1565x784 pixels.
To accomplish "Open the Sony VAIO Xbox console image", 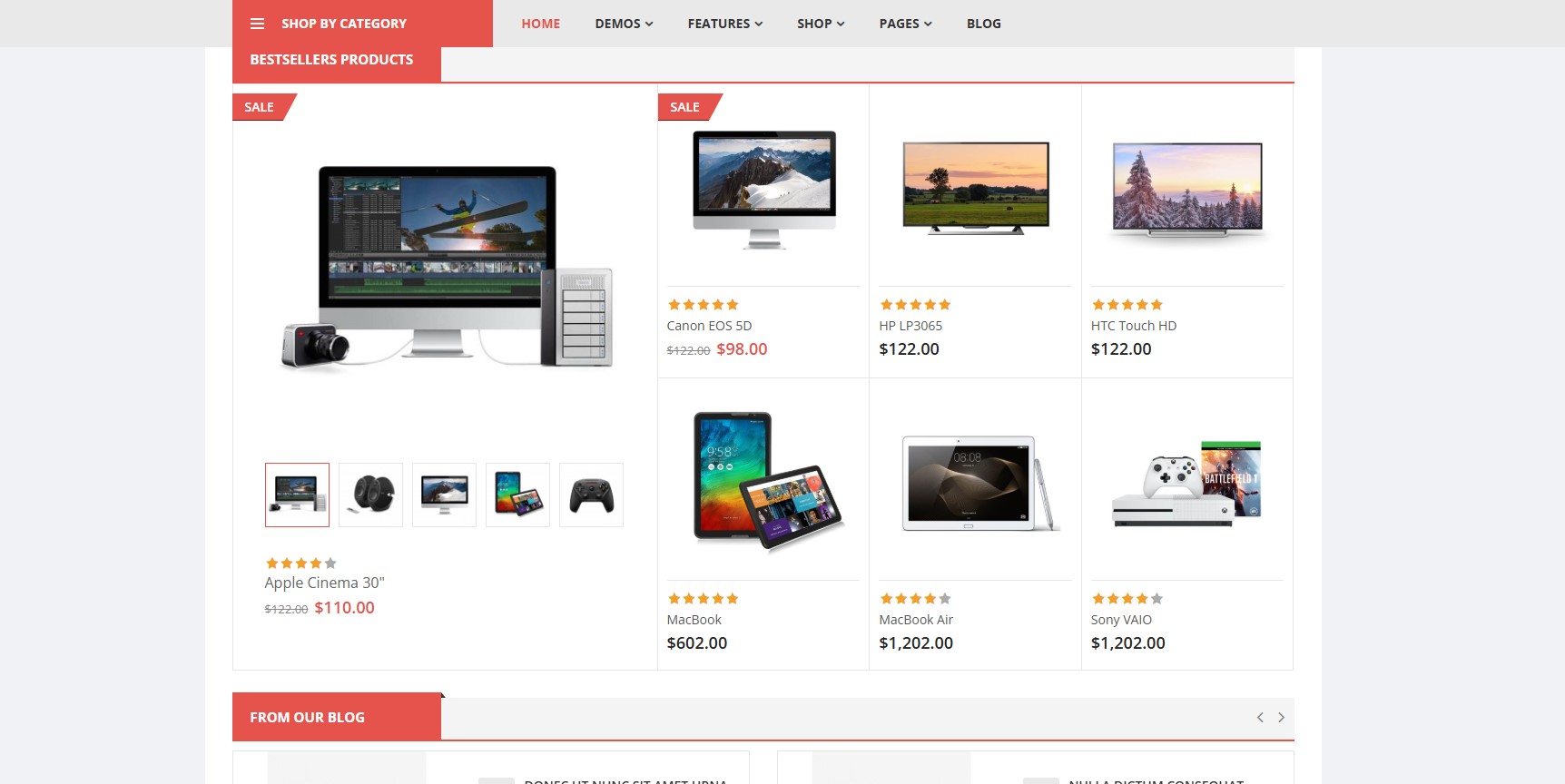I will point(1187,484).
